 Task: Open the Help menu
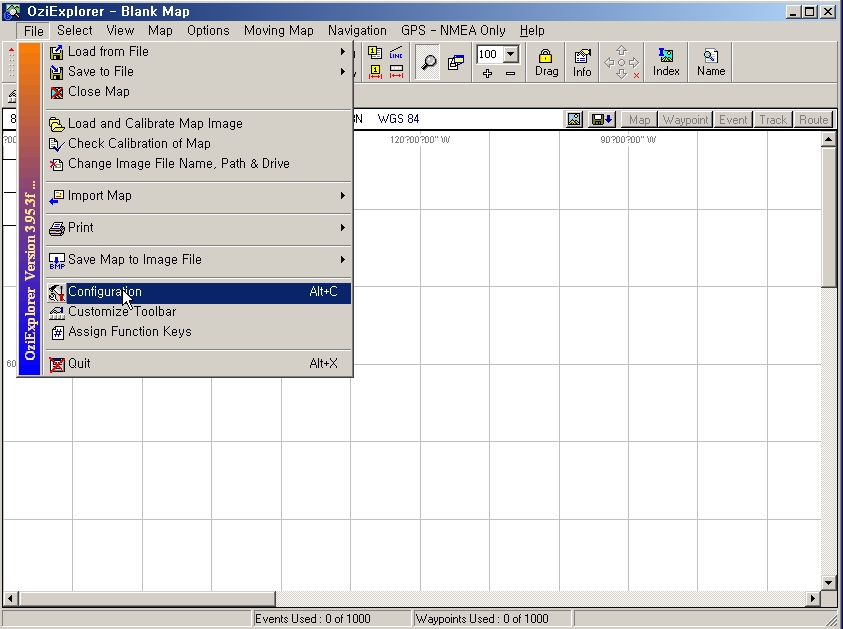click(x=532, y=31)
